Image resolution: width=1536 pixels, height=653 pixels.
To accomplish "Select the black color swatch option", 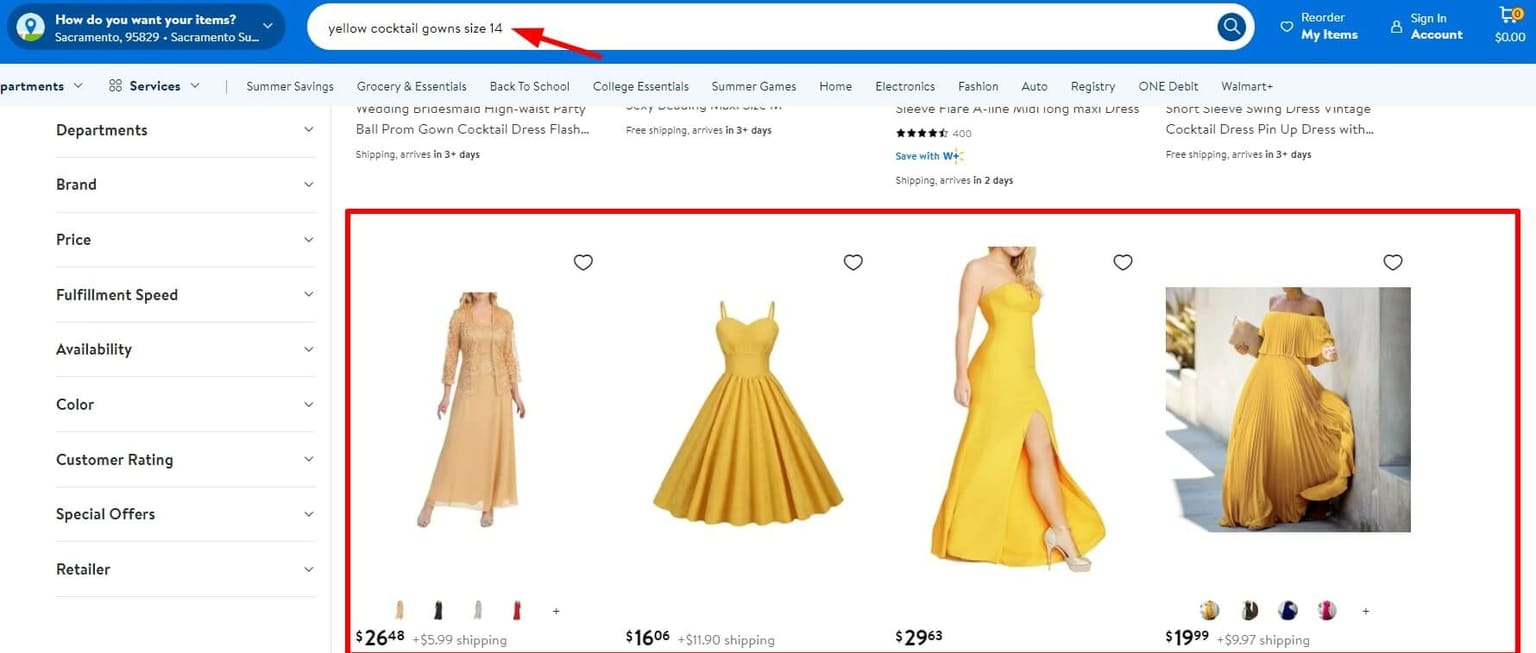I will 437,610.
